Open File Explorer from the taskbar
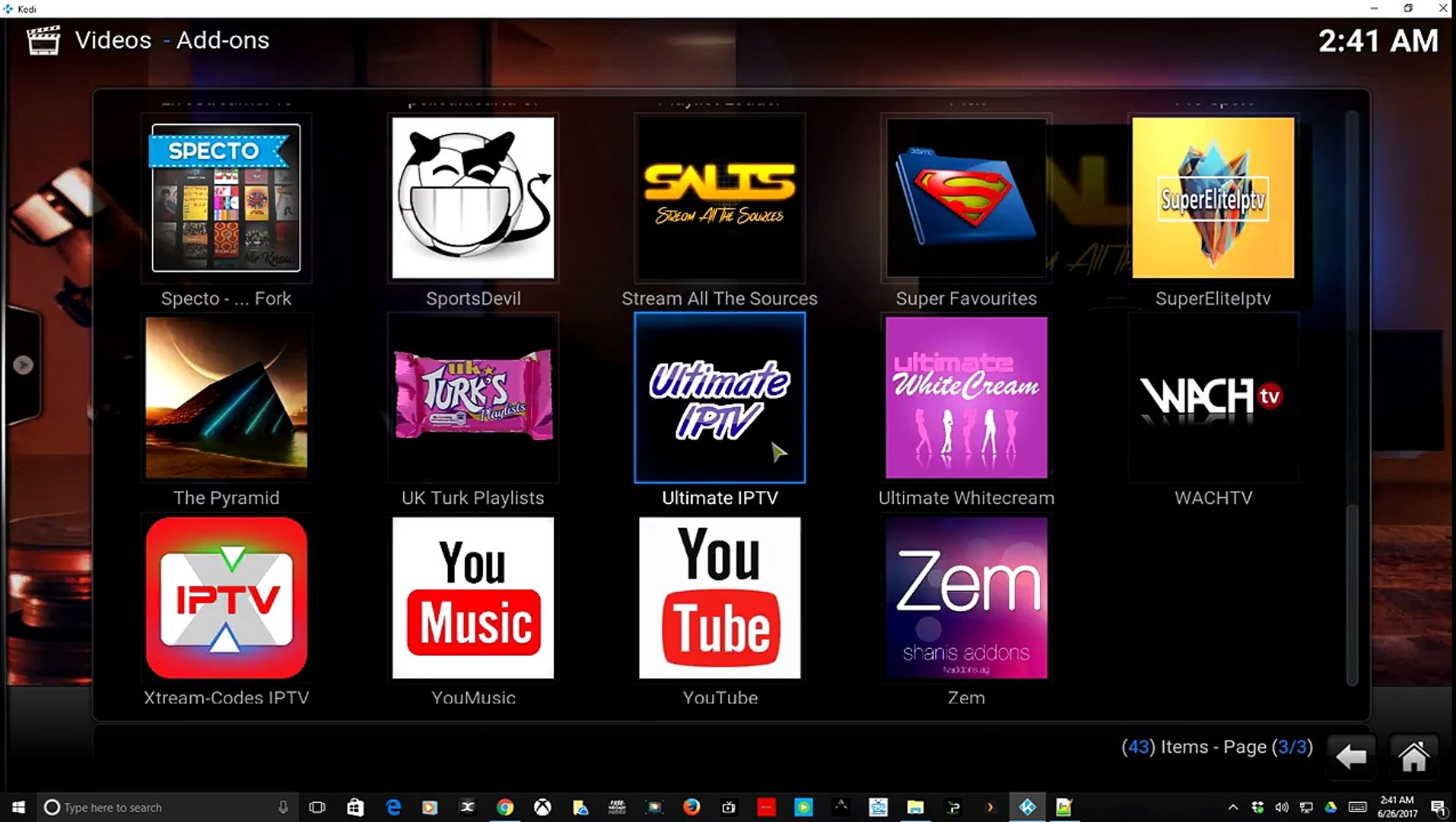The width and height of the screenshot is (1456, 822). (915, 808)
